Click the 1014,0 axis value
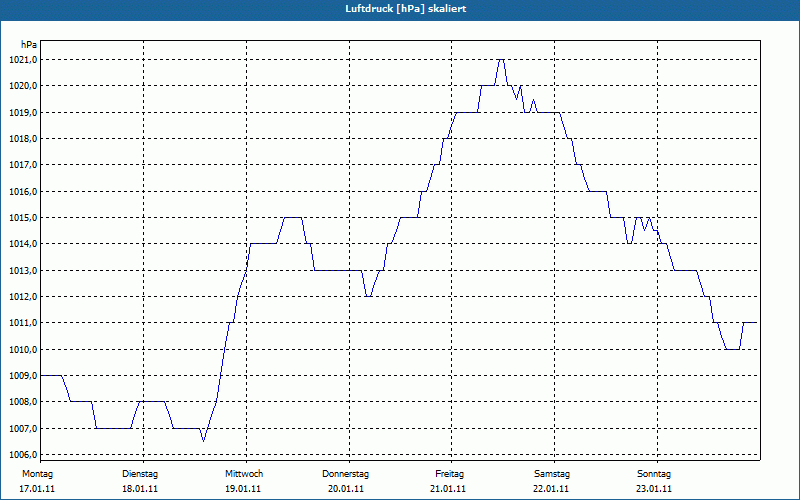 coord(23,244)
